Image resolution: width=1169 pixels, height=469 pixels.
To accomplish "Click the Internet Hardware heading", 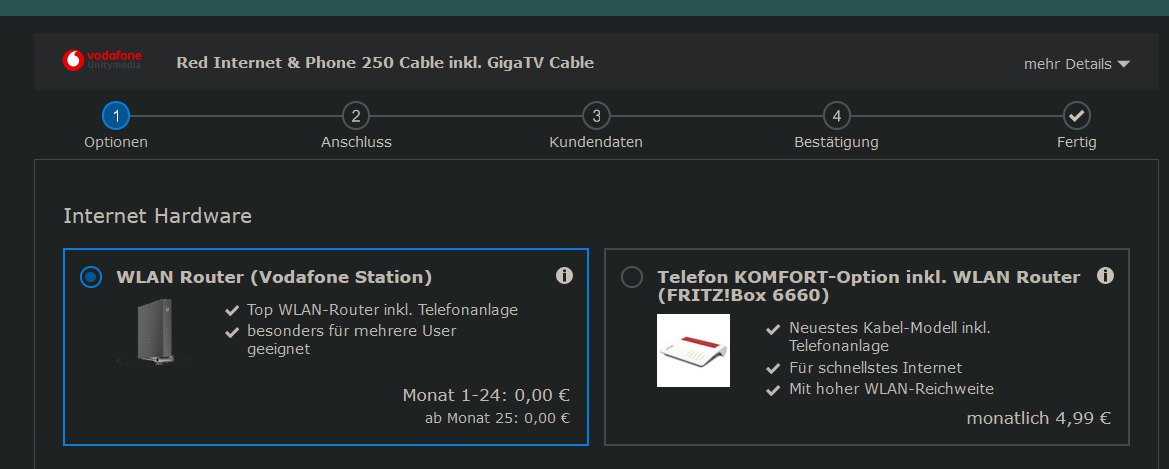I will tap(157, 216).
